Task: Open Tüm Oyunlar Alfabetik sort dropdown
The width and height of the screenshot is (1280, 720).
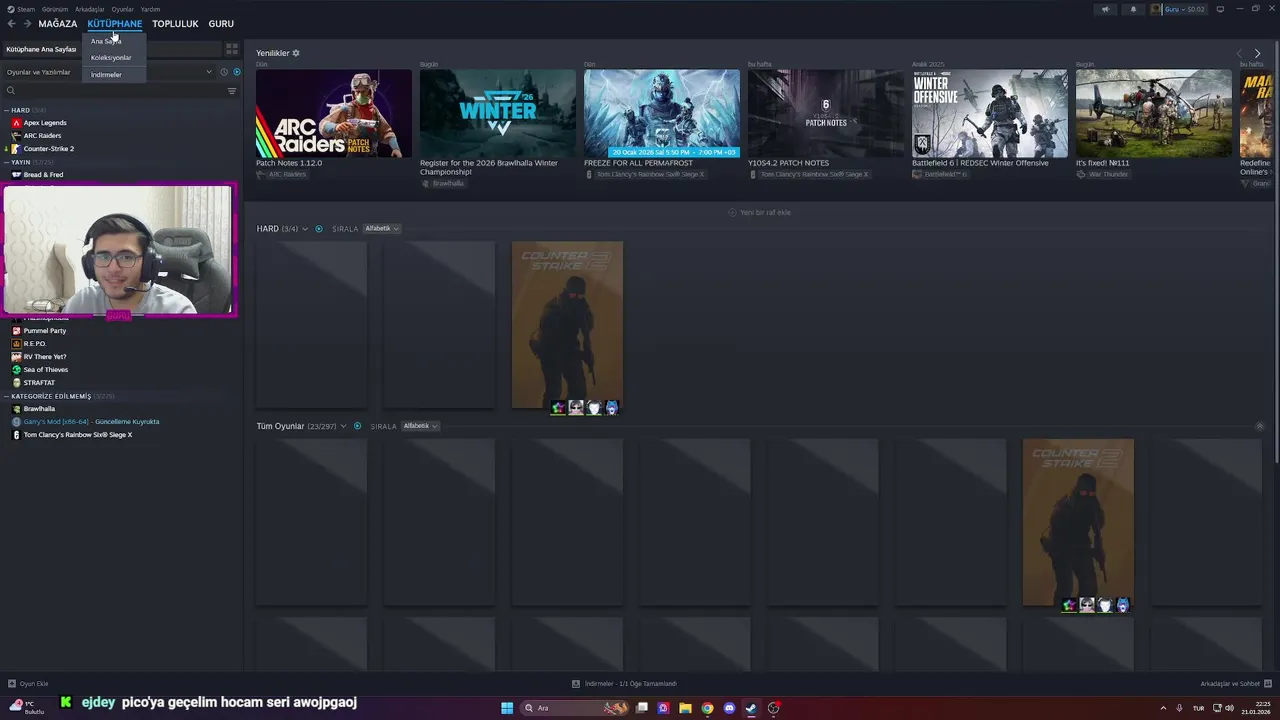Action: coord(420,426)
